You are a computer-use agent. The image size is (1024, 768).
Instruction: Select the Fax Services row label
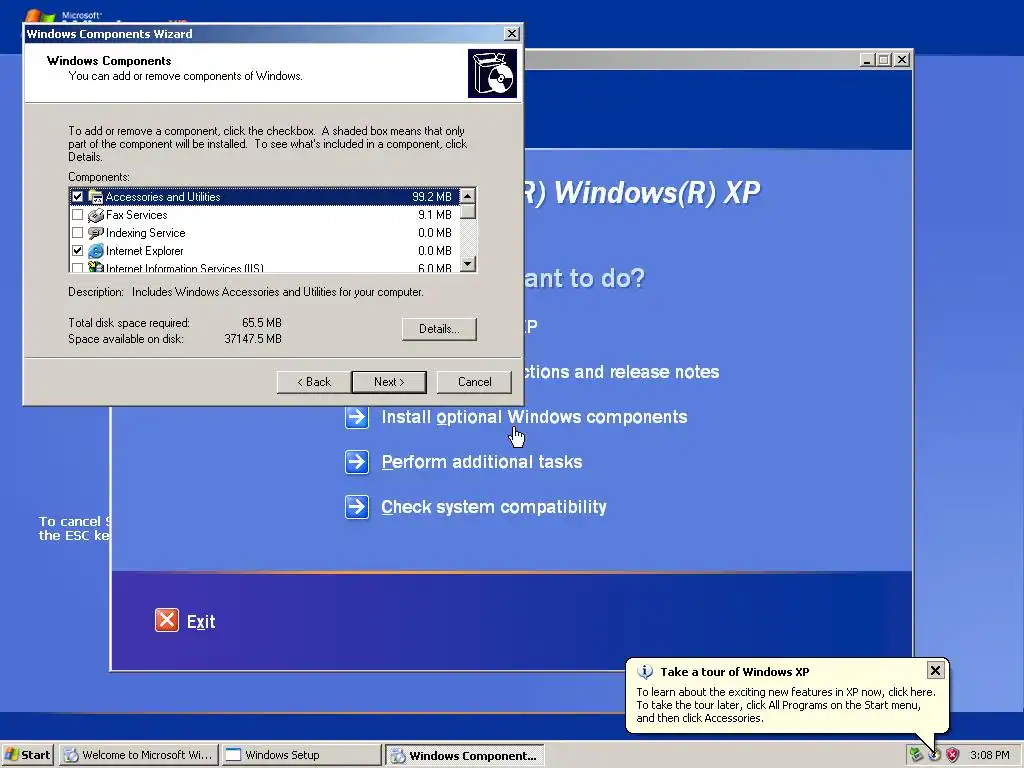136,215
